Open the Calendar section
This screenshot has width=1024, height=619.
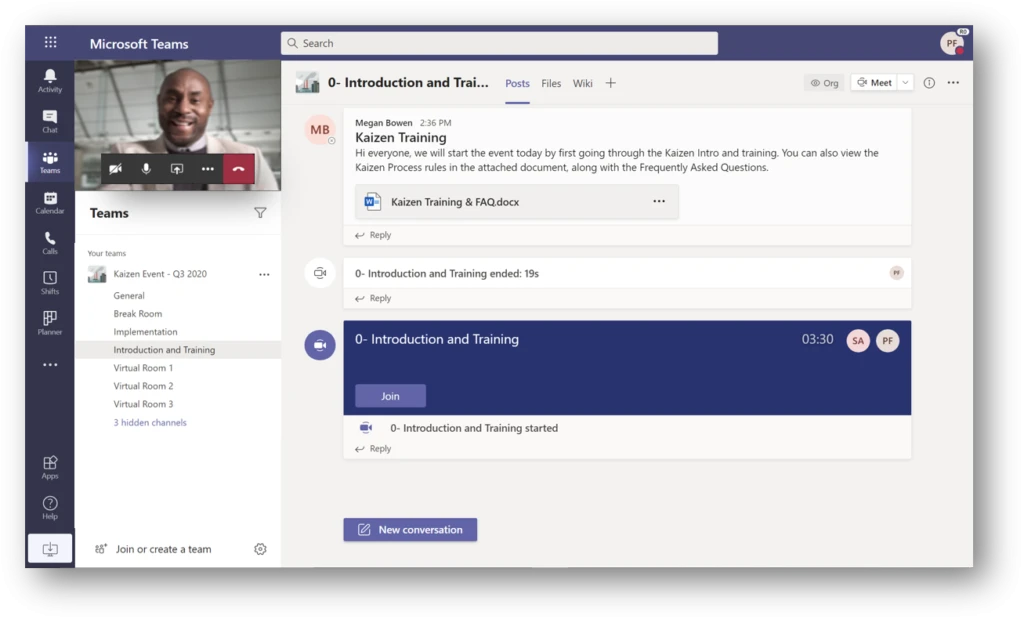pyautogui.click(x=49, y=201)
